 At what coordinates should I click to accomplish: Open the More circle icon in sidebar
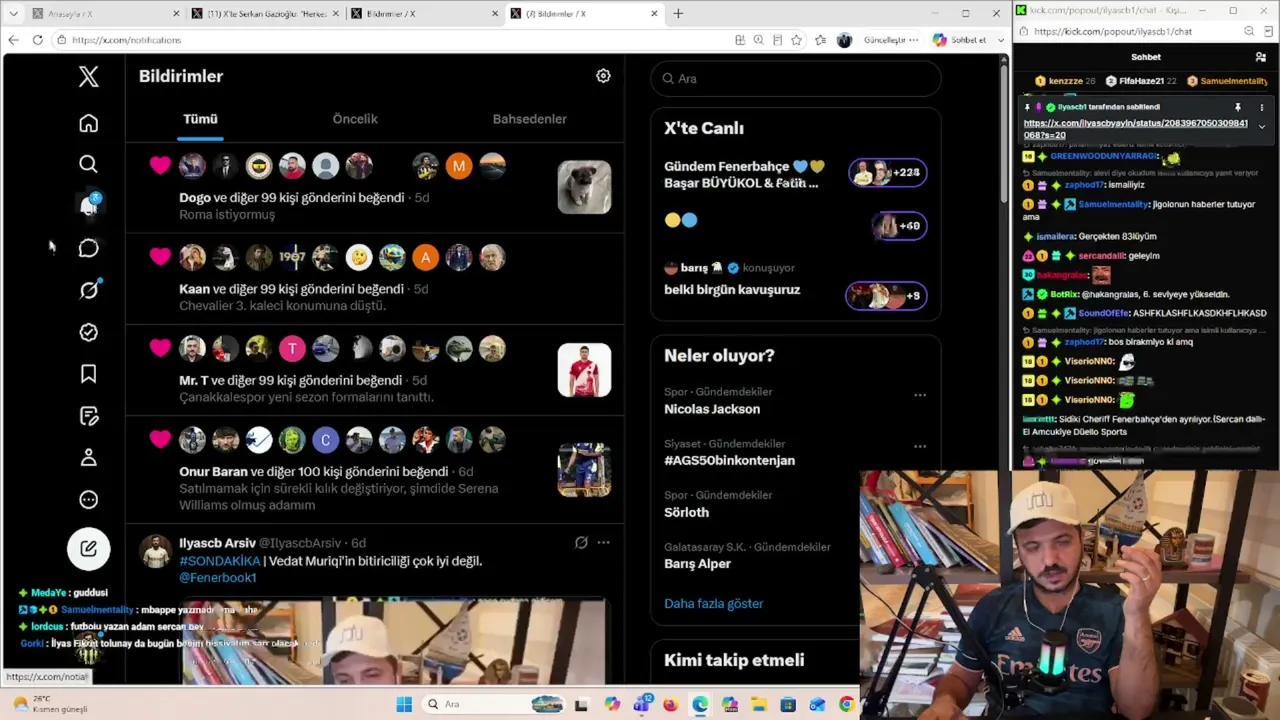pos(89,500)
